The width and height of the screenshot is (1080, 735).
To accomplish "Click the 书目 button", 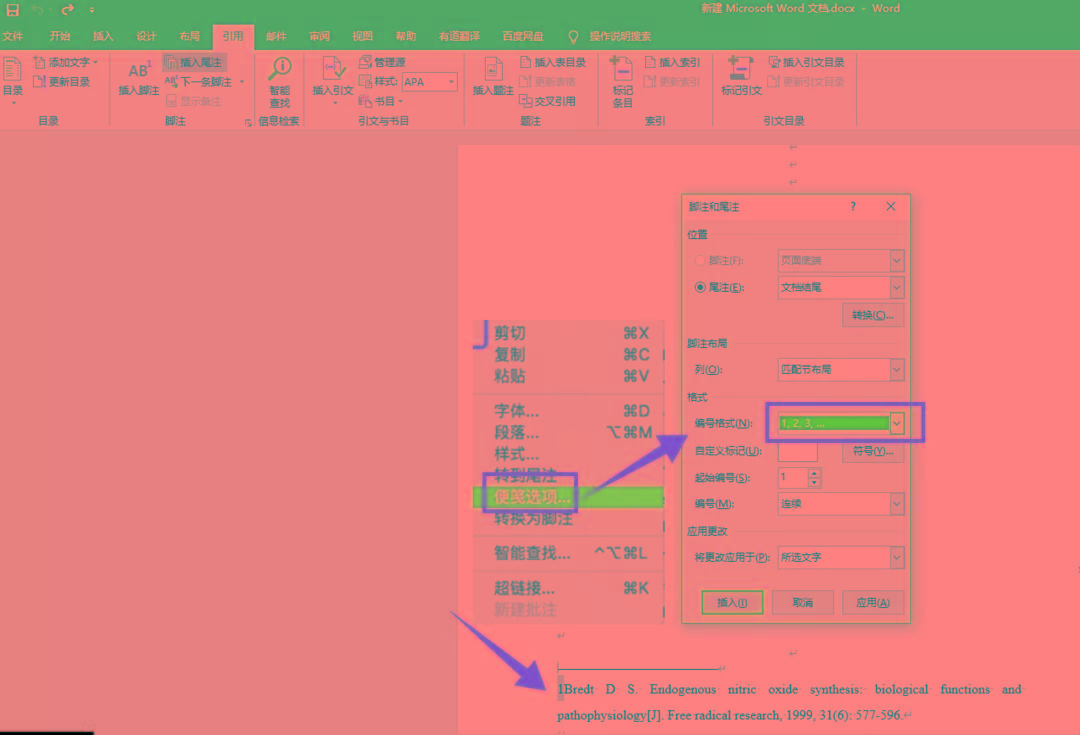I will coord(380,101).
